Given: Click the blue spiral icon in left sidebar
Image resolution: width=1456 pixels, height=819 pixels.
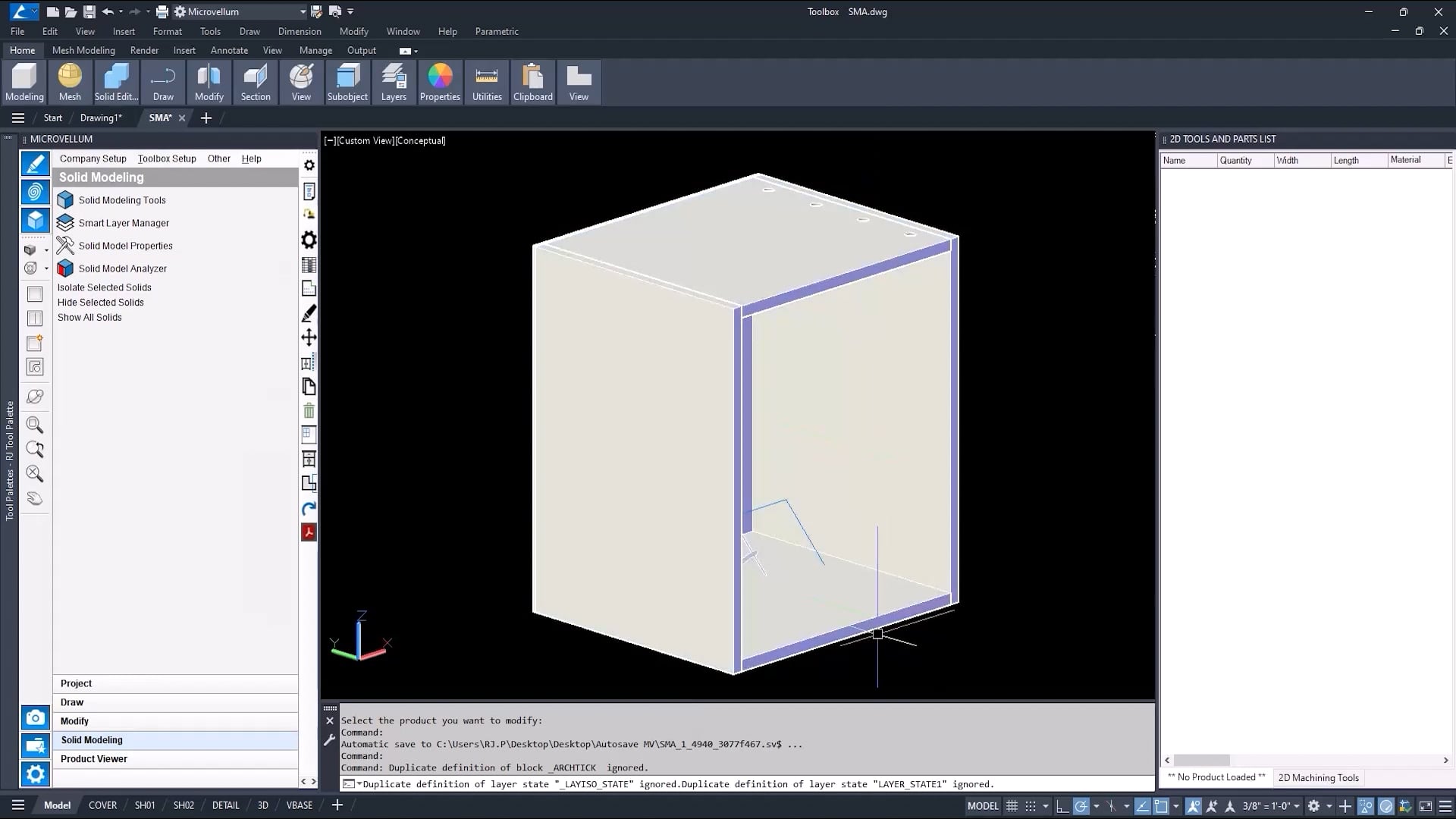Looking at the screenshot, I should point(35,192).
